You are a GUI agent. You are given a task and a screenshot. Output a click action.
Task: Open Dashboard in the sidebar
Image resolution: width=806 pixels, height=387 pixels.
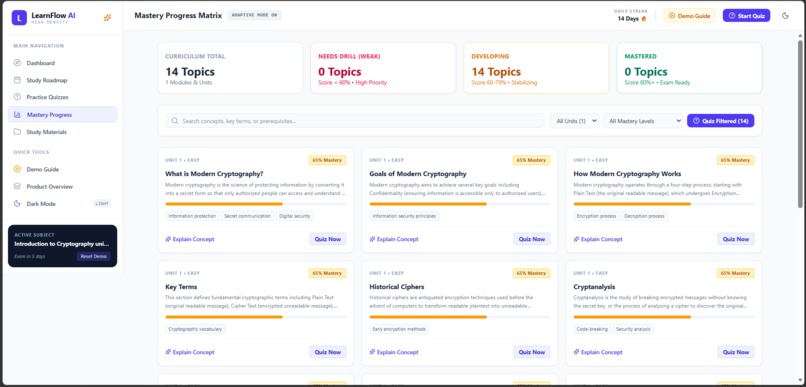[63, 63]
